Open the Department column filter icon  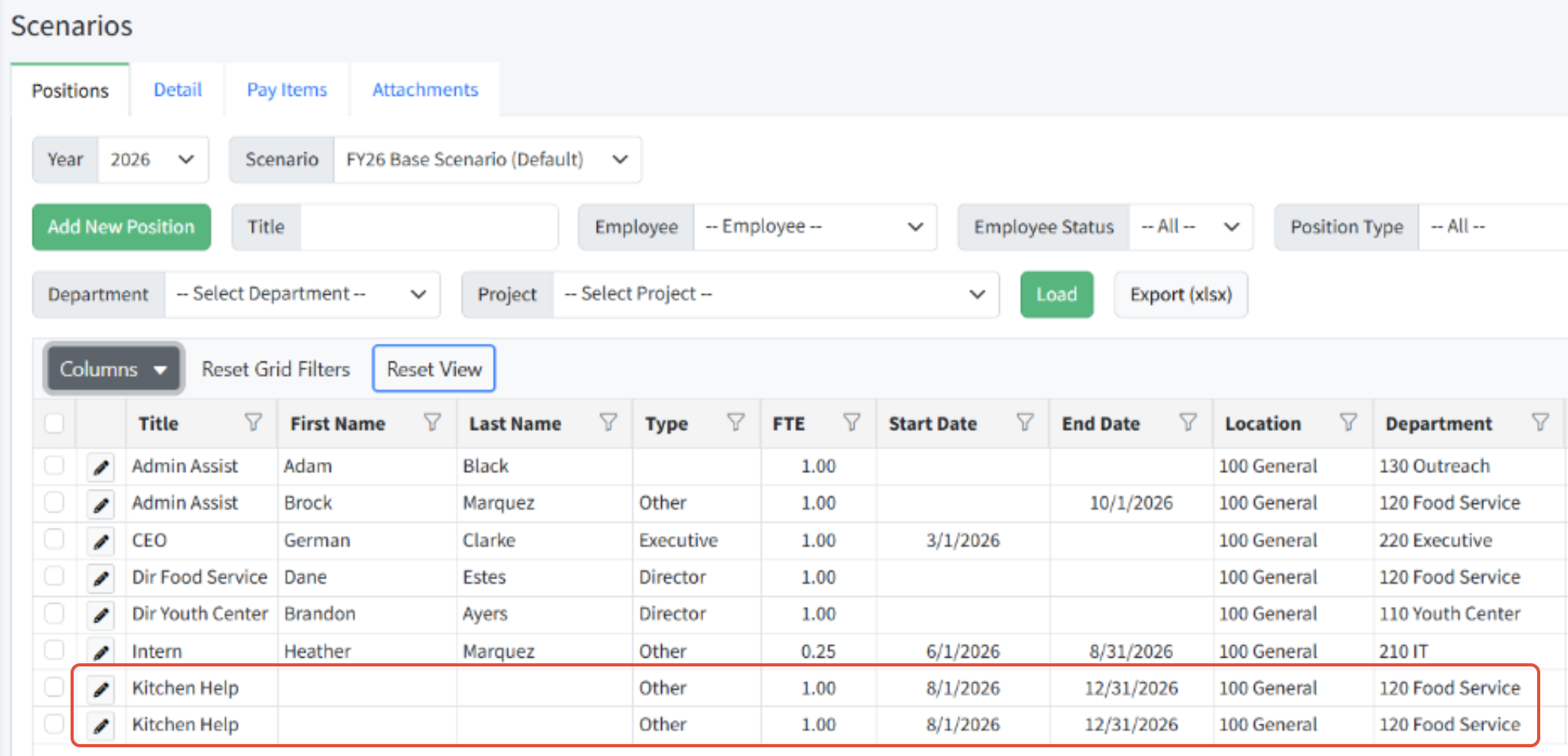tap(1541, 422)
